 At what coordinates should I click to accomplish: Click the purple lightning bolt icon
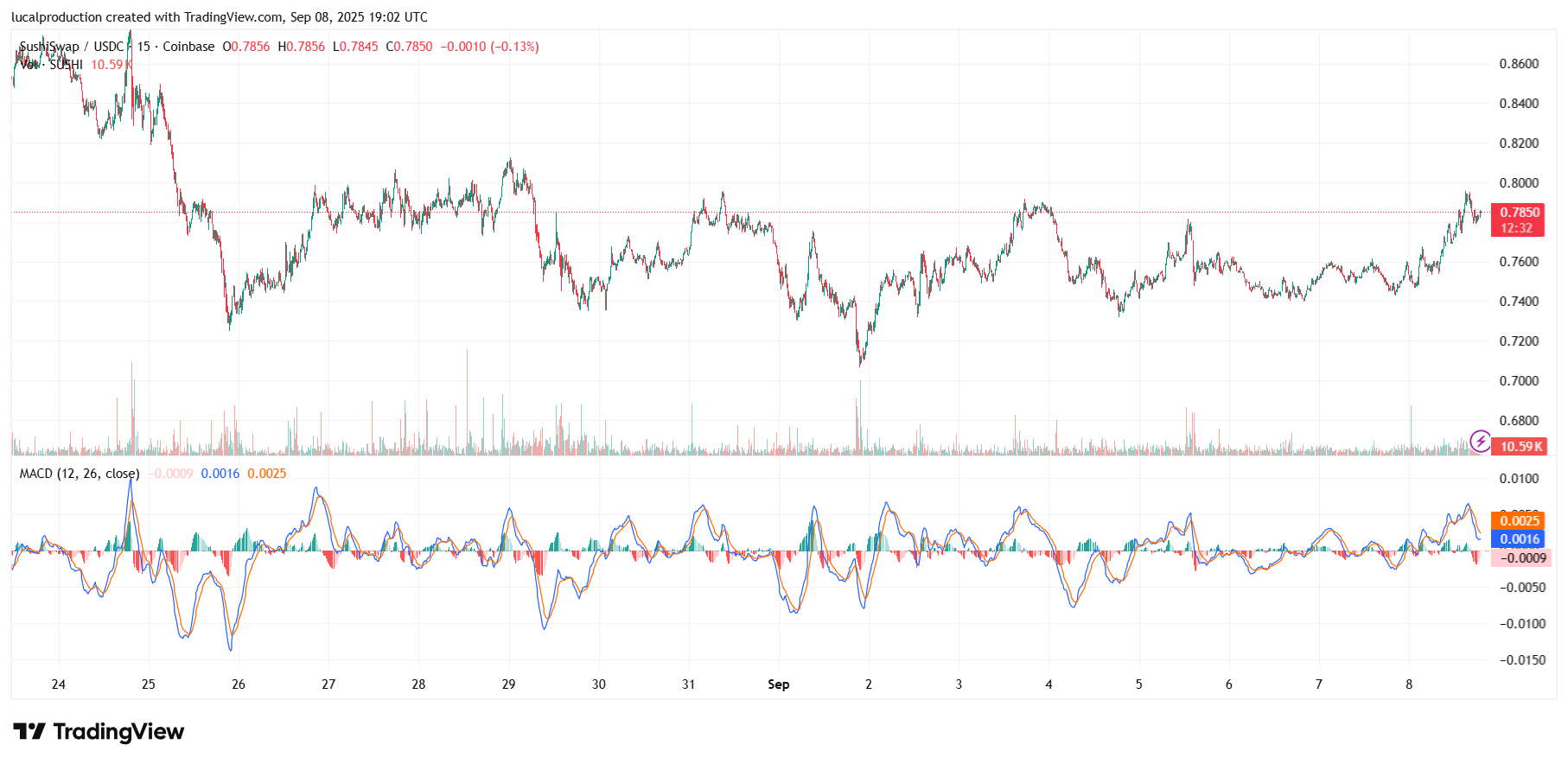pyautogui.click(x=1481, y=442)
